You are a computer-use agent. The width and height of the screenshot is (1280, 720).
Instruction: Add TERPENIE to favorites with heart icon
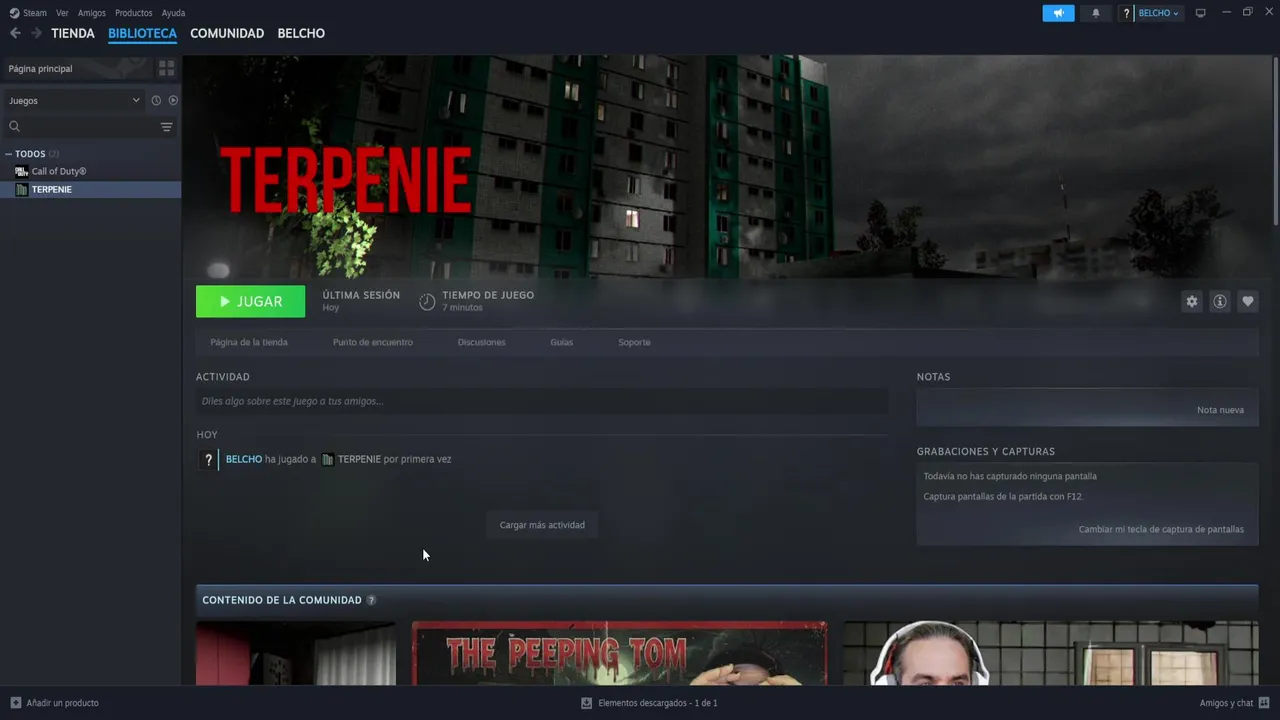(x=1247, y=301)
